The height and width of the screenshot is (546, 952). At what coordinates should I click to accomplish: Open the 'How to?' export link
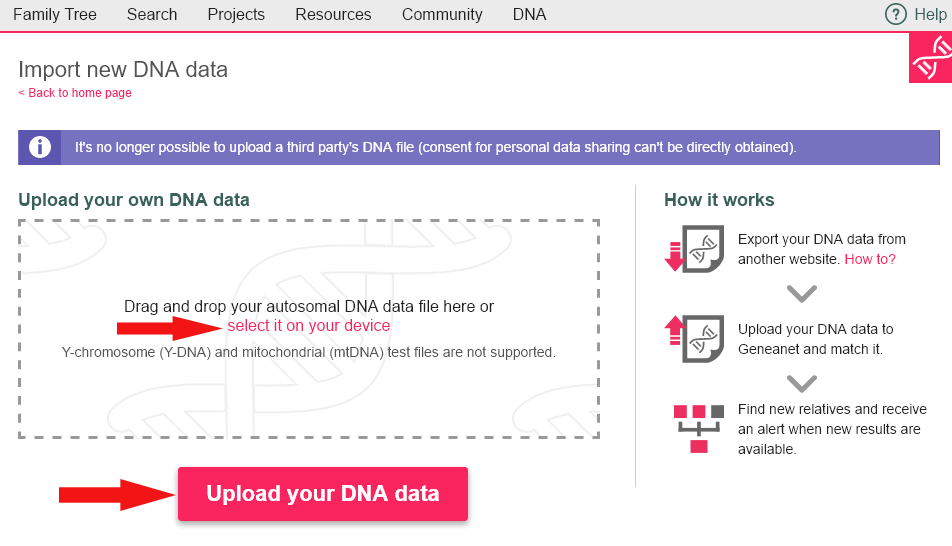pos(870,259)
